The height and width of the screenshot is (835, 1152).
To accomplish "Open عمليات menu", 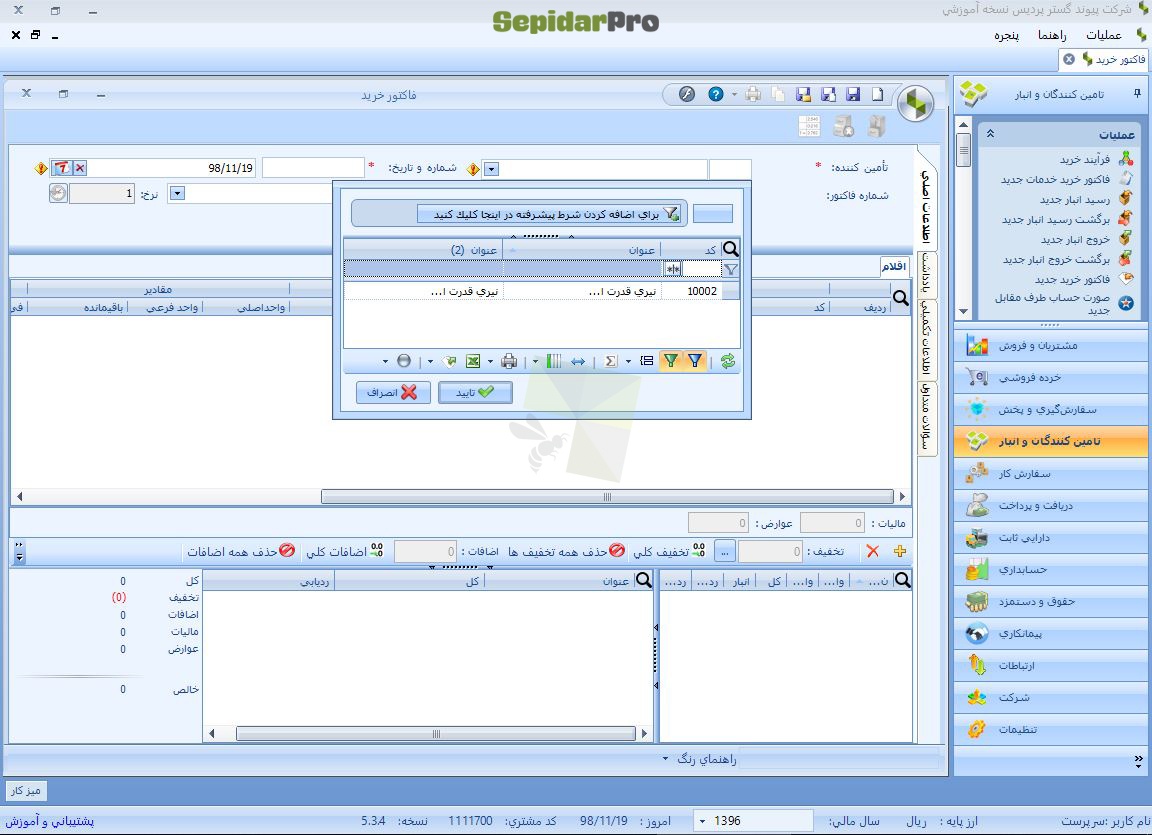I will coord(1104,35).
